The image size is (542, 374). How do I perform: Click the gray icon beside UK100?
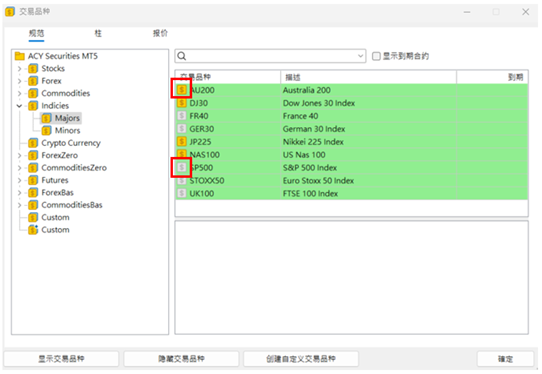181,193
